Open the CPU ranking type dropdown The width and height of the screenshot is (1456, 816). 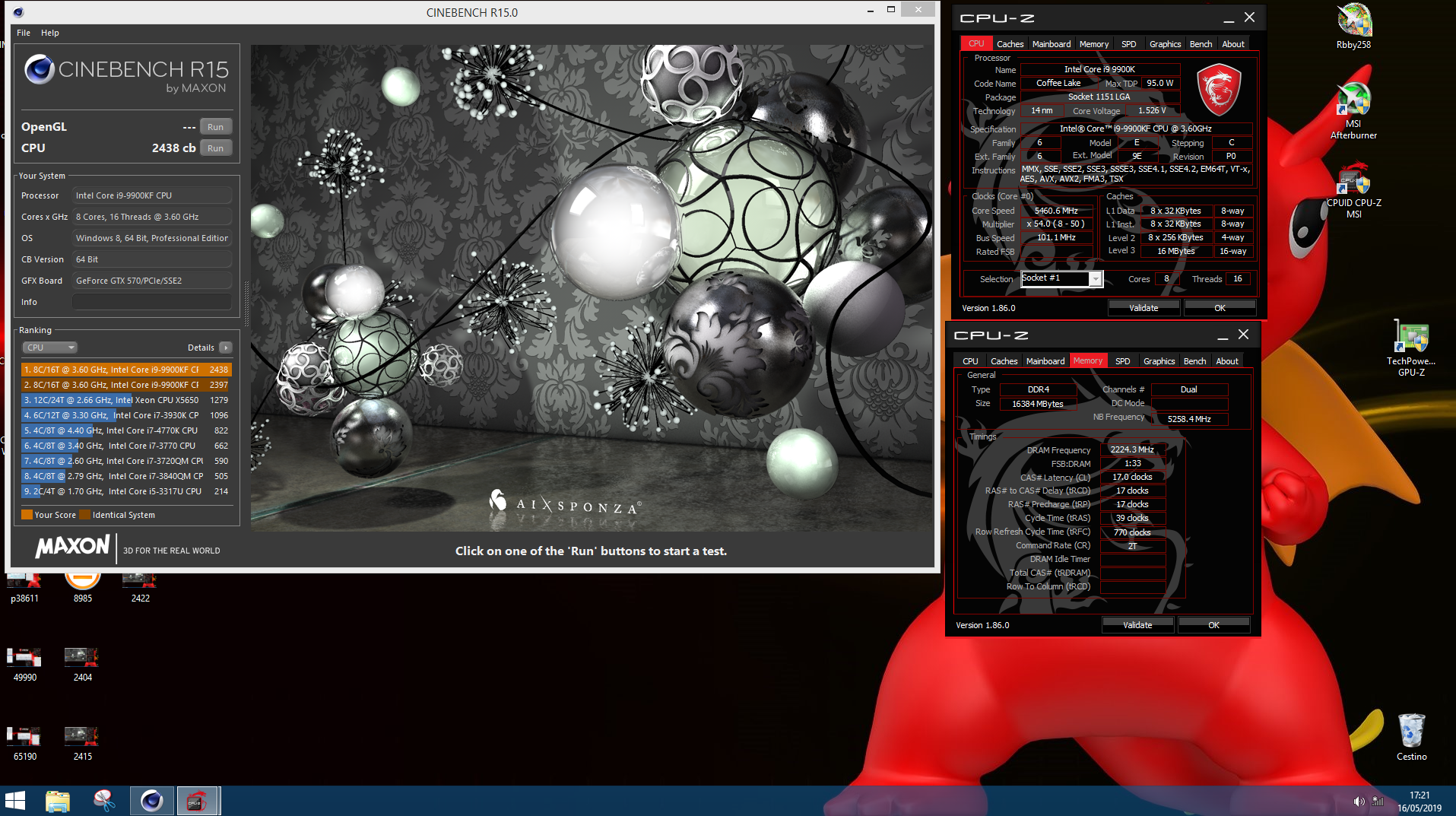point(50,348)
